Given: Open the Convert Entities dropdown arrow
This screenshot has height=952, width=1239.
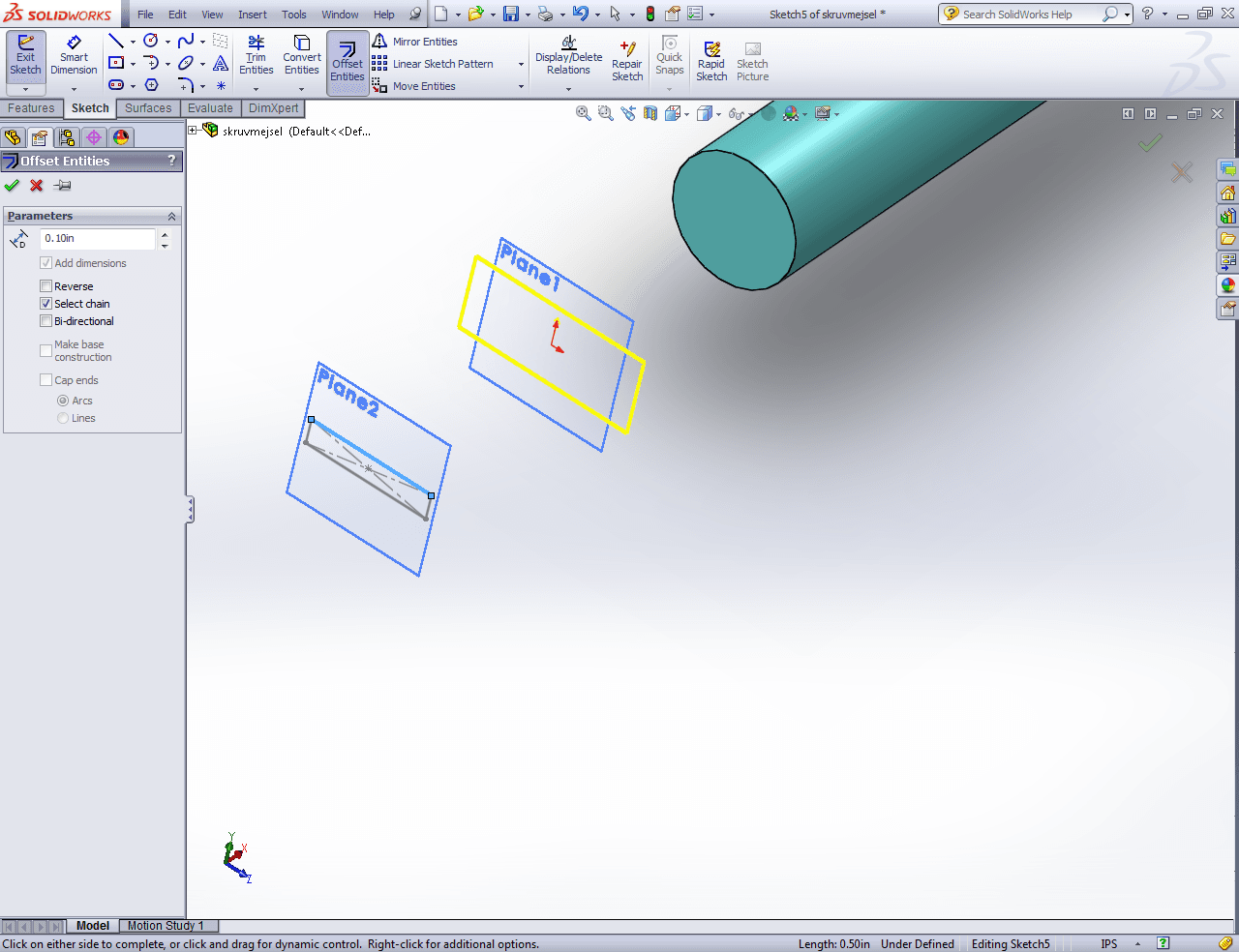Looking at the screenshot, I should pos(301,89).
